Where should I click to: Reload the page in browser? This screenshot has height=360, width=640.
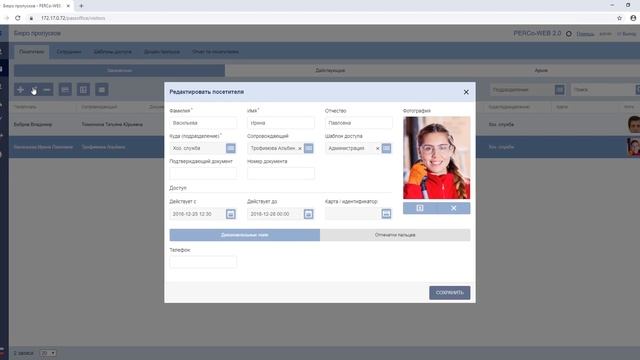pyautogui.click(x=18, y=18)
